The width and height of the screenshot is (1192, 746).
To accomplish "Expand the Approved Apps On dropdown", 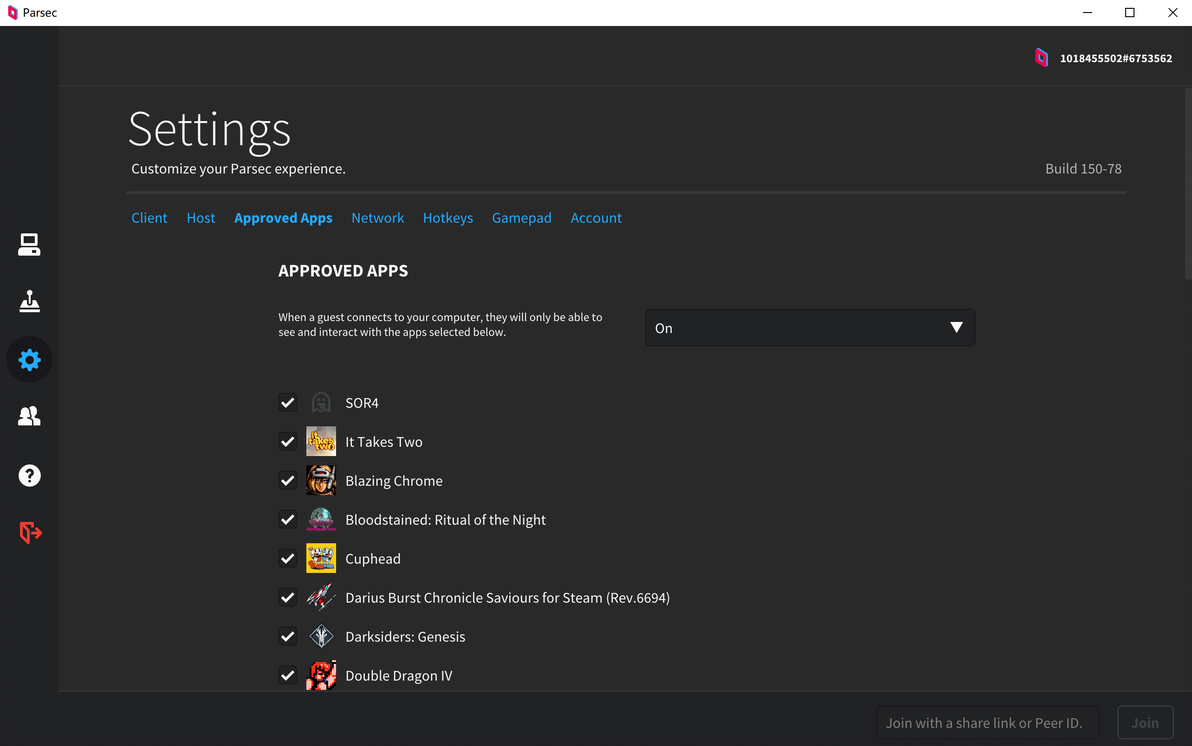I will click(x=810, y=328).
